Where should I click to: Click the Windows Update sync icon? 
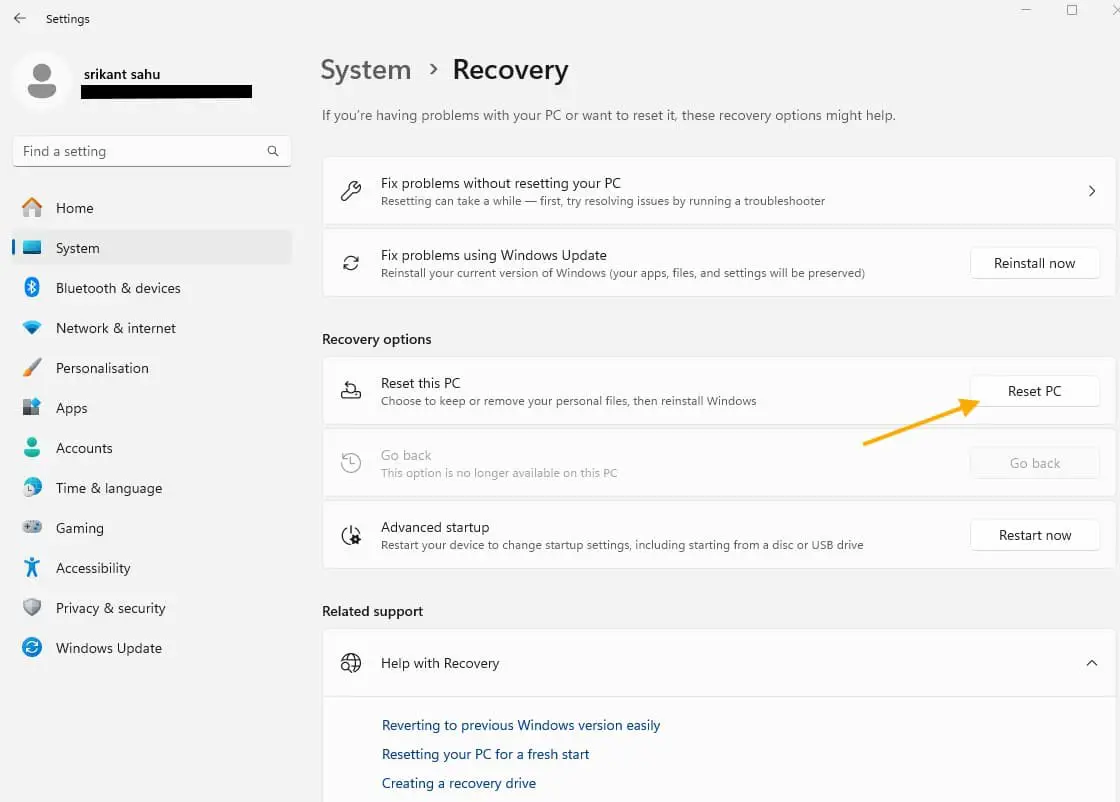32,648
